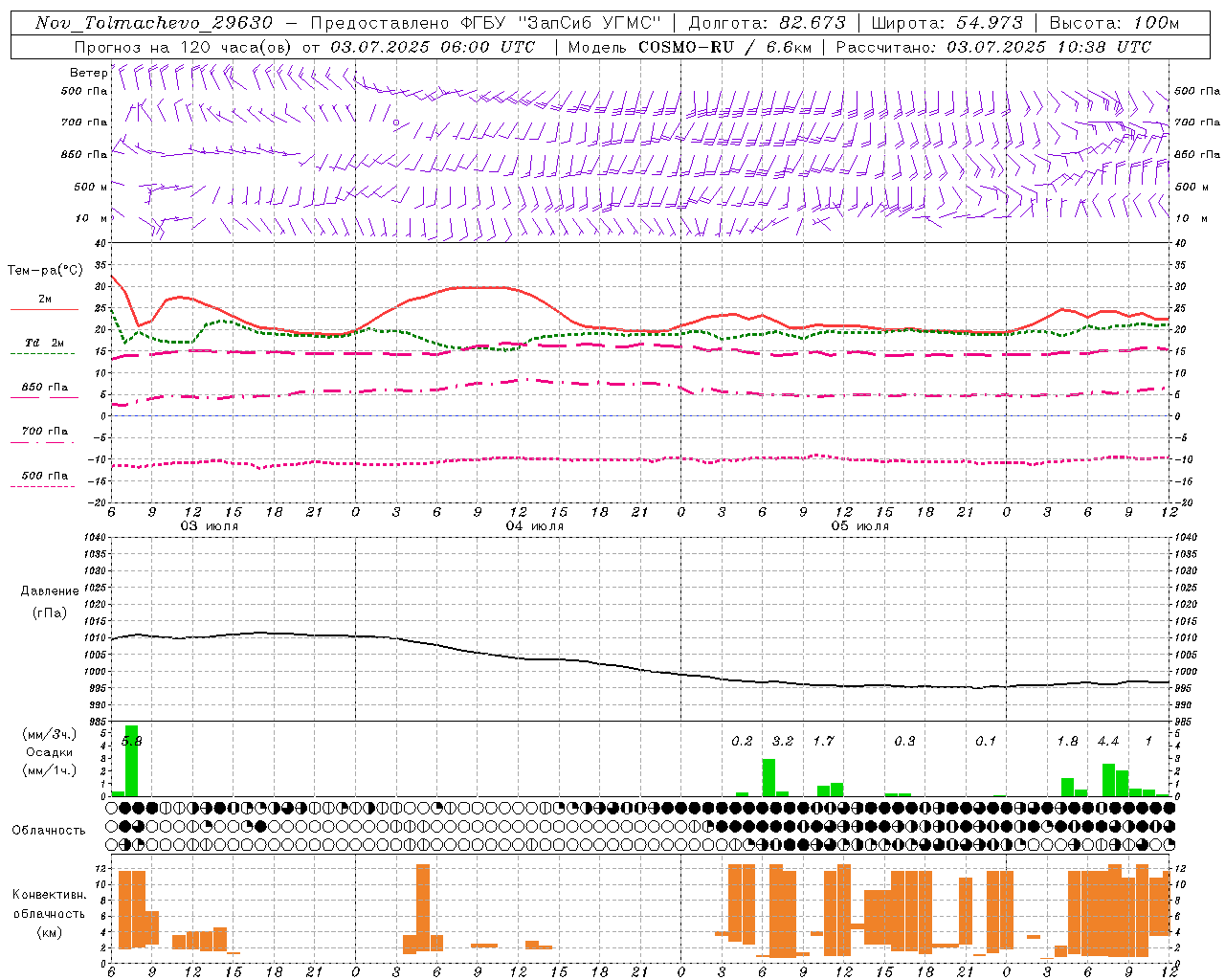This screenshot has height=980, width=1225.
Task: Click the precipitation total "5.8"
Action: pyautogui.click(x=131, y=741)
